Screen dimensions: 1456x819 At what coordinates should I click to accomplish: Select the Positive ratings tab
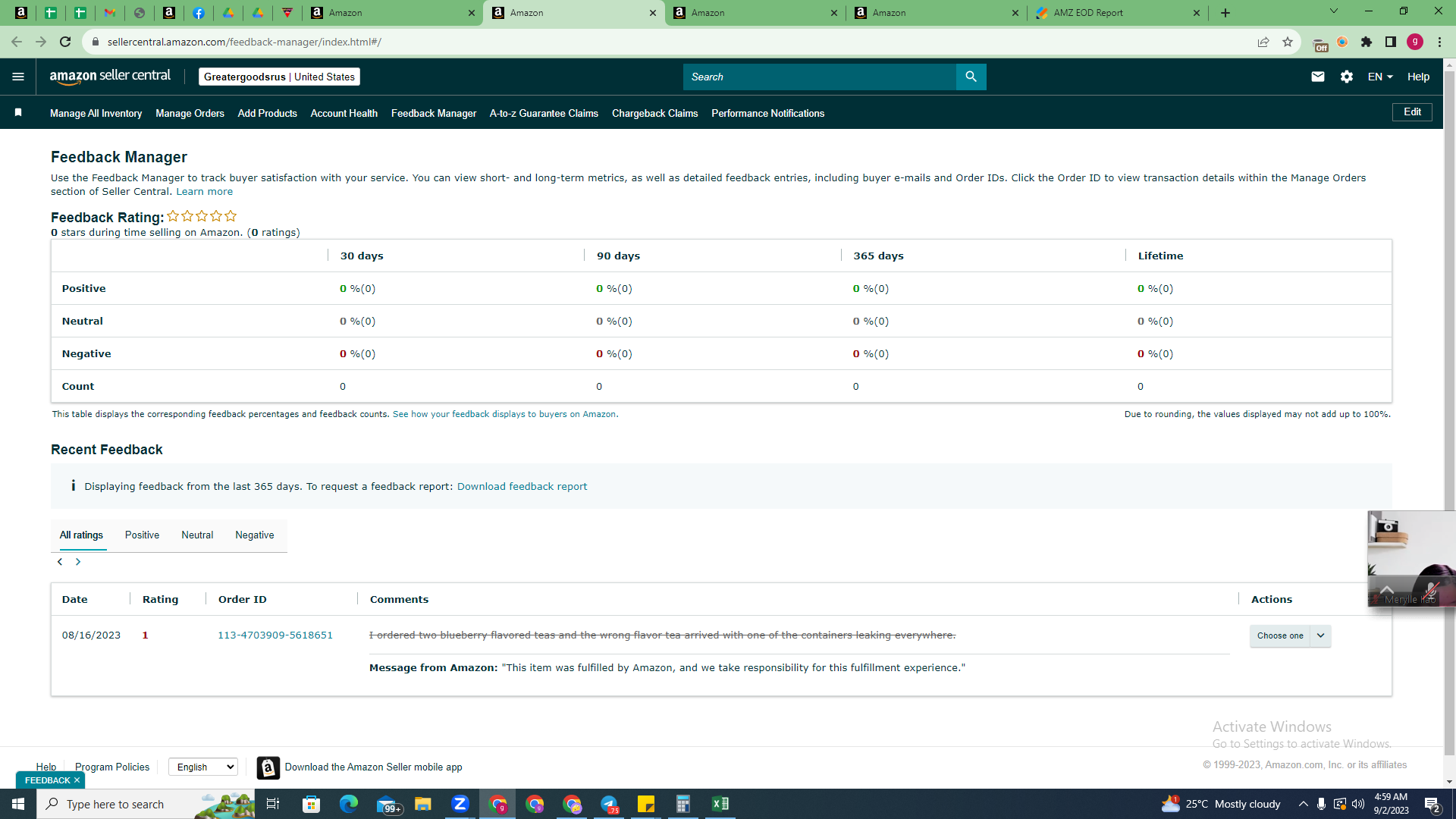click(142, 535)
